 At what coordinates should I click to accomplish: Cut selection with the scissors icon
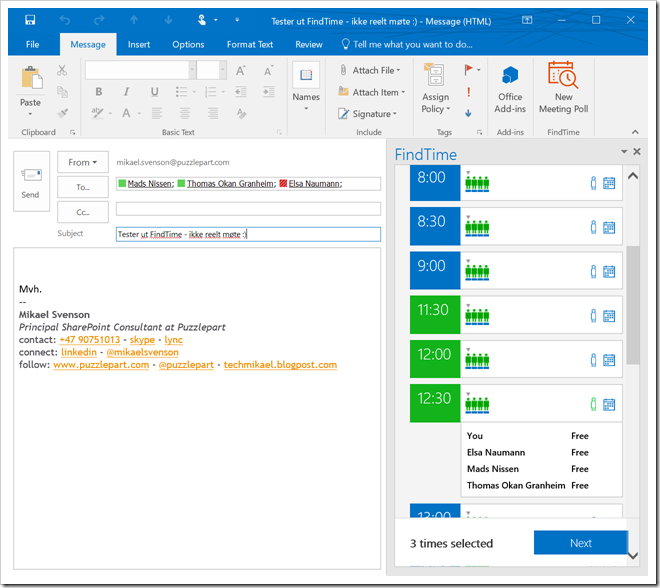(62, 70)
